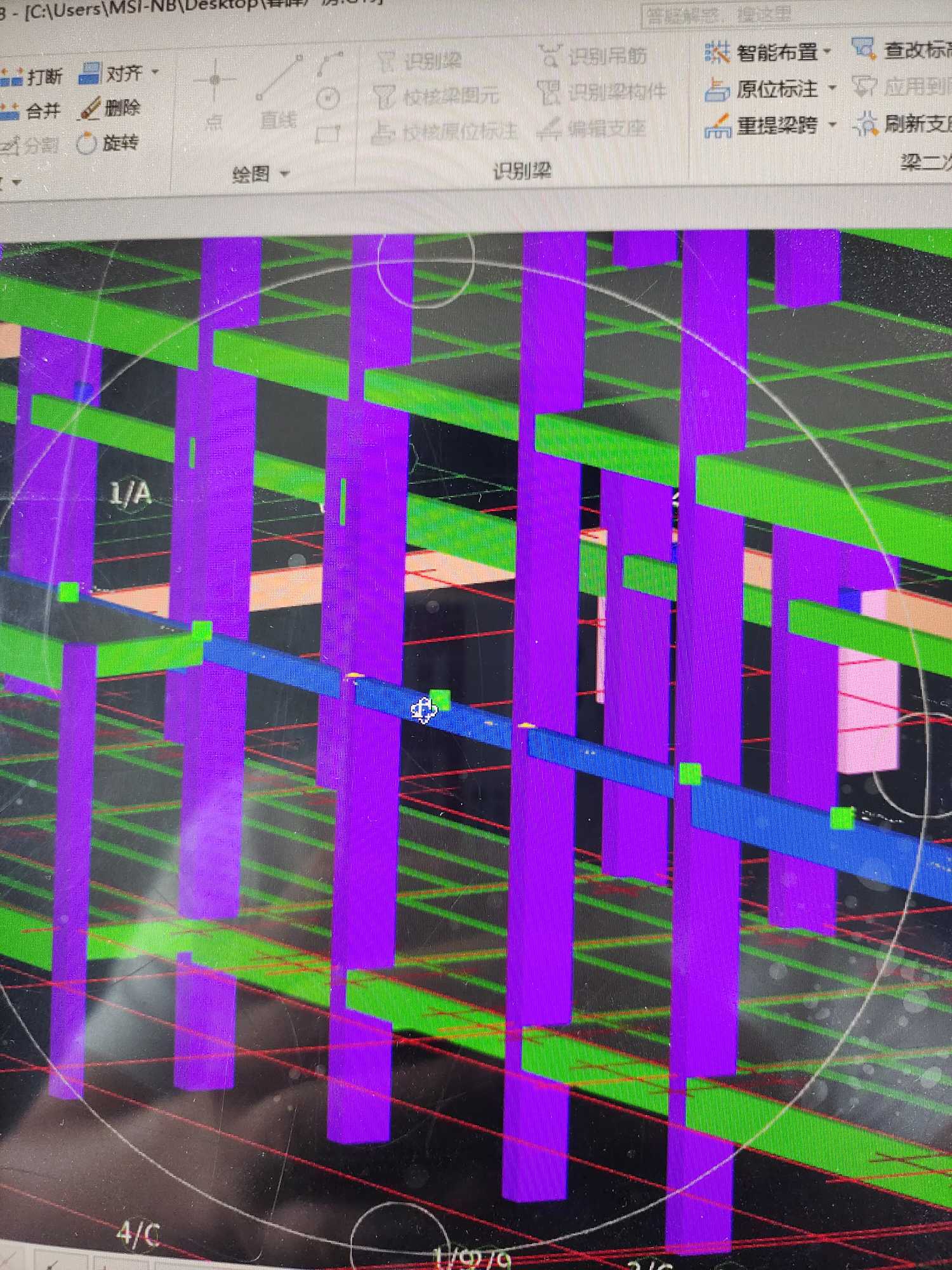
Task: Click the 对齐 (align) tool icon
Action: pyautogui.click(x=89, y=74)
